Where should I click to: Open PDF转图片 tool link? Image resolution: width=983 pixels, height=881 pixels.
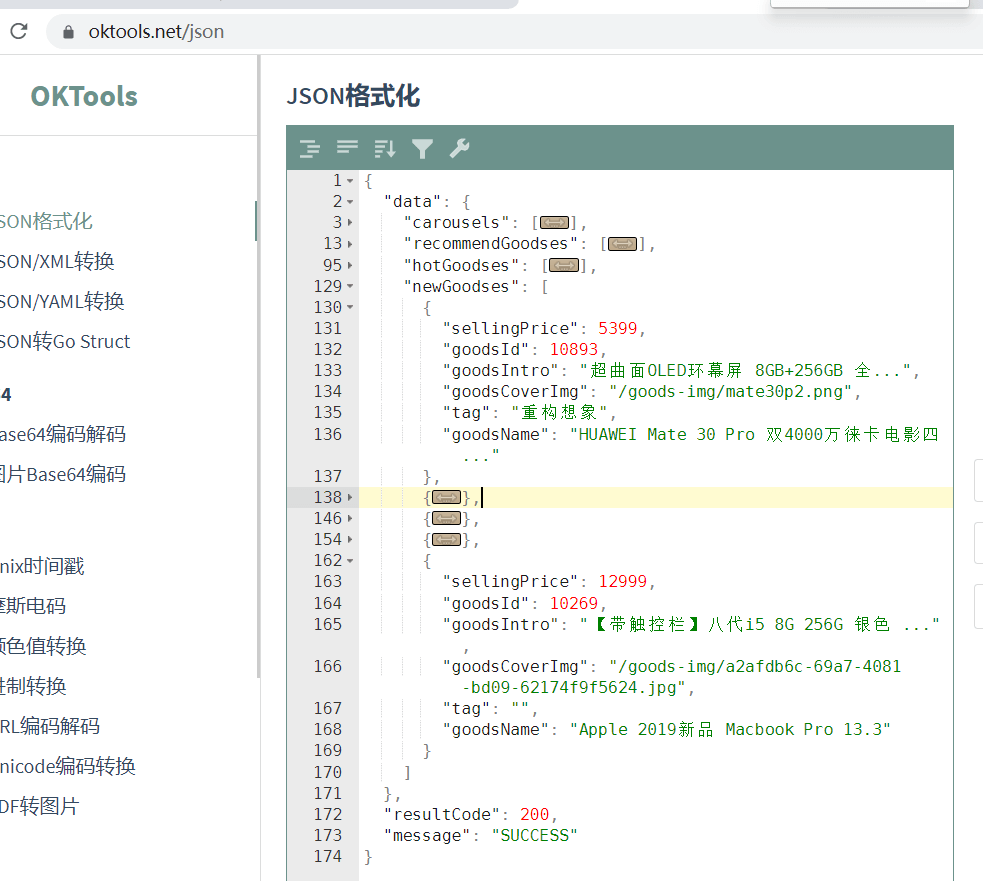[x=39, y=806]
